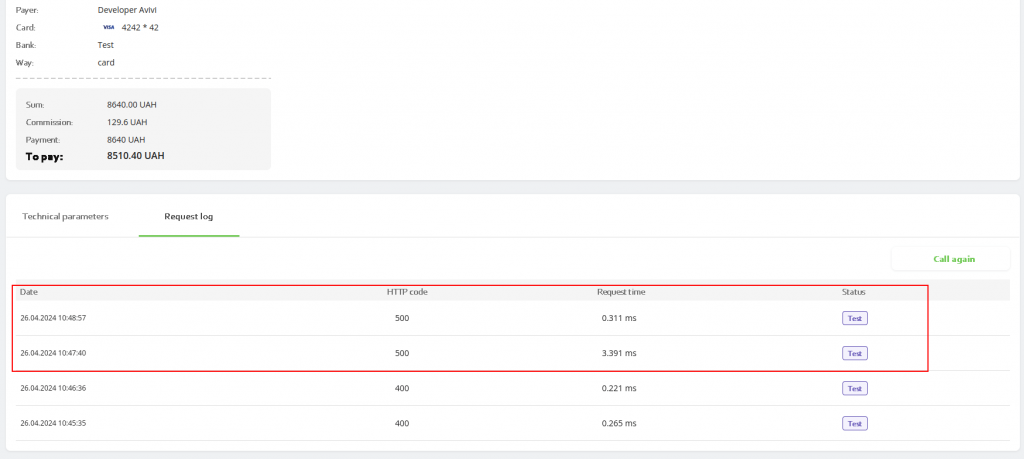The width and height of the screenshot is (1024, 459).
Task: Open Test status of 10:46:36 request
Action: [x=854, y=388]
